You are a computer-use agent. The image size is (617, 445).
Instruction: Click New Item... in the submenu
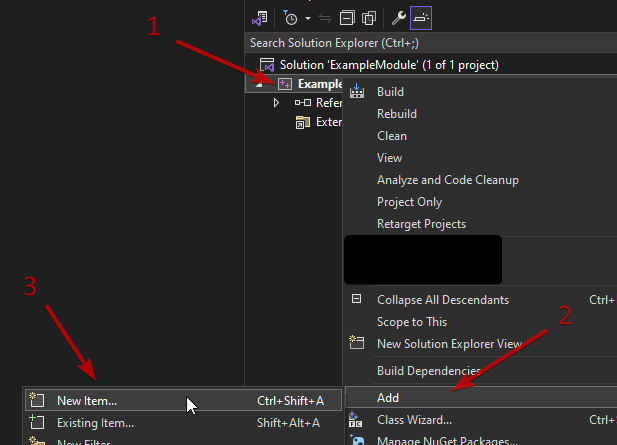pos(86,401)
